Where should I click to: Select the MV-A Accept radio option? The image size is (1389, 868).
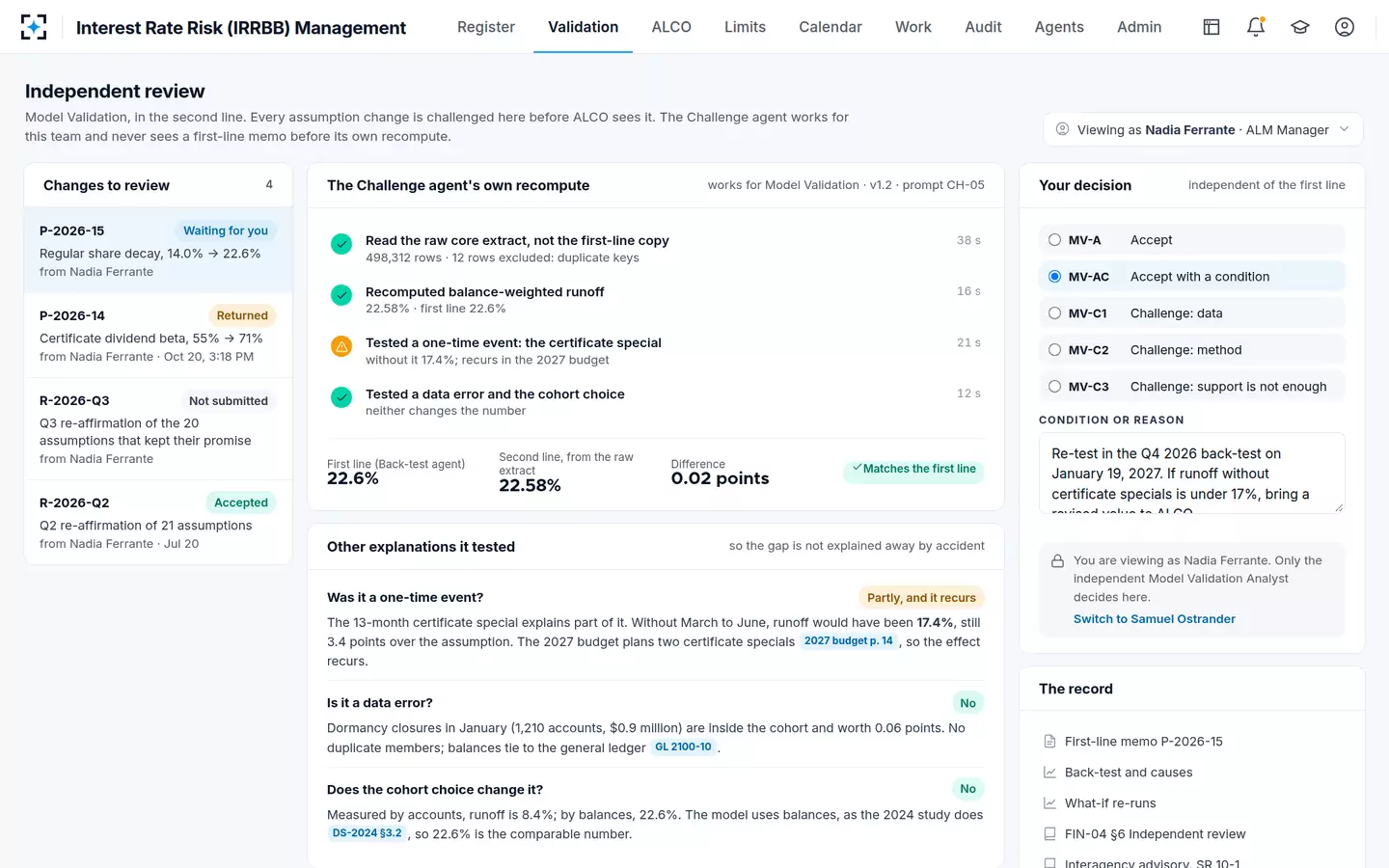1192,240
